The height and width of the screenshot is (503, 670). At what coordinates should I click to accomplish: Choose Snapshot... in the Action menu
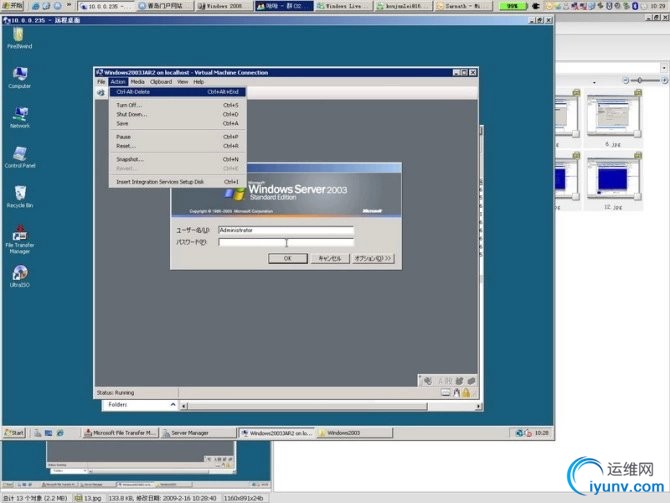tap(177, 159)
